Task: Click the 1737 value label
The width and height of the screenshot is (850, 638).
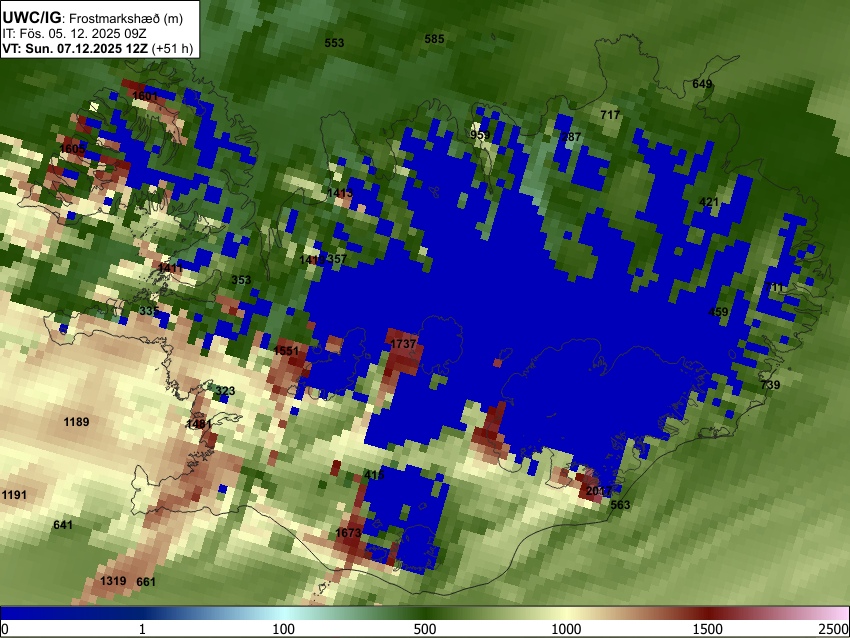Action: (403, 344)
